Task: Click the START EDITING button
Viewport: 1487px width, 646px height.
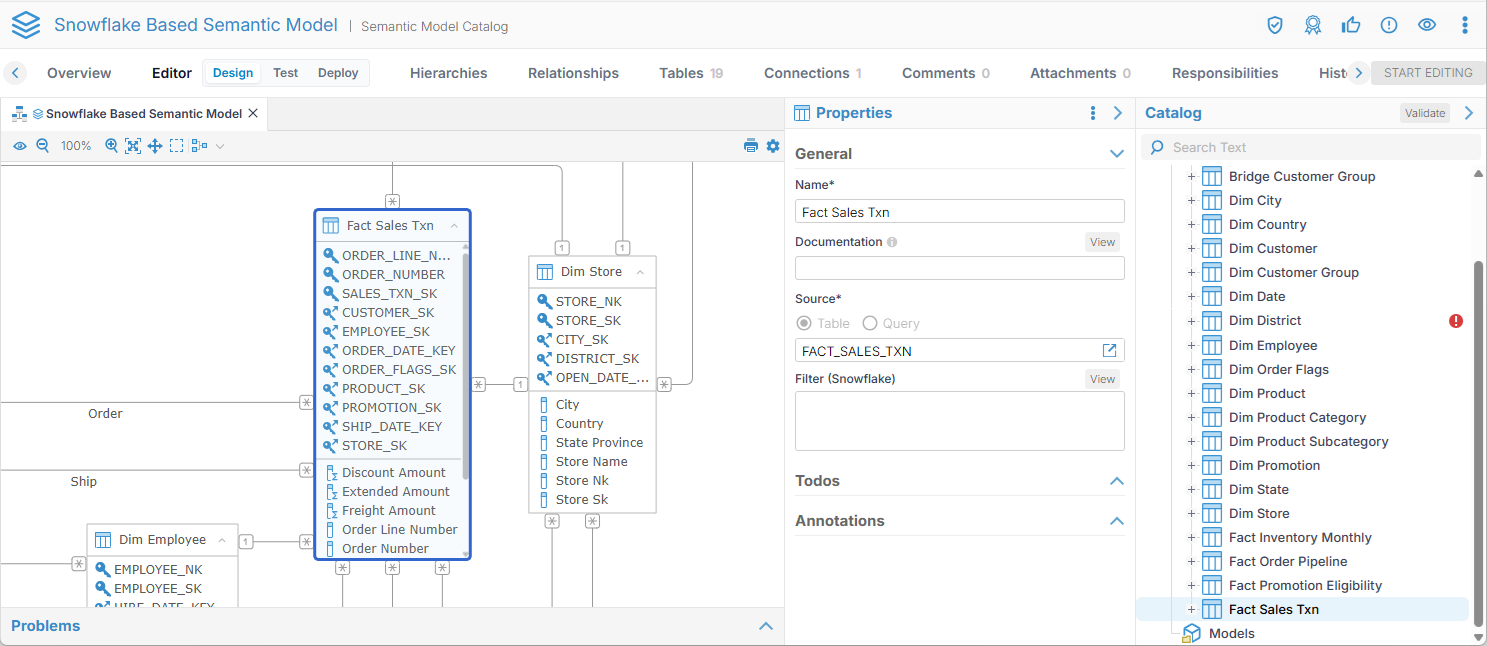Action: click(1428, 73)
